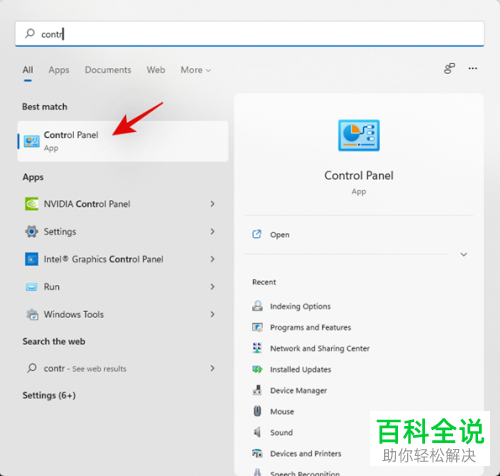
Task: Expand more actions chevron in preview pane
Action: point(464,255)
